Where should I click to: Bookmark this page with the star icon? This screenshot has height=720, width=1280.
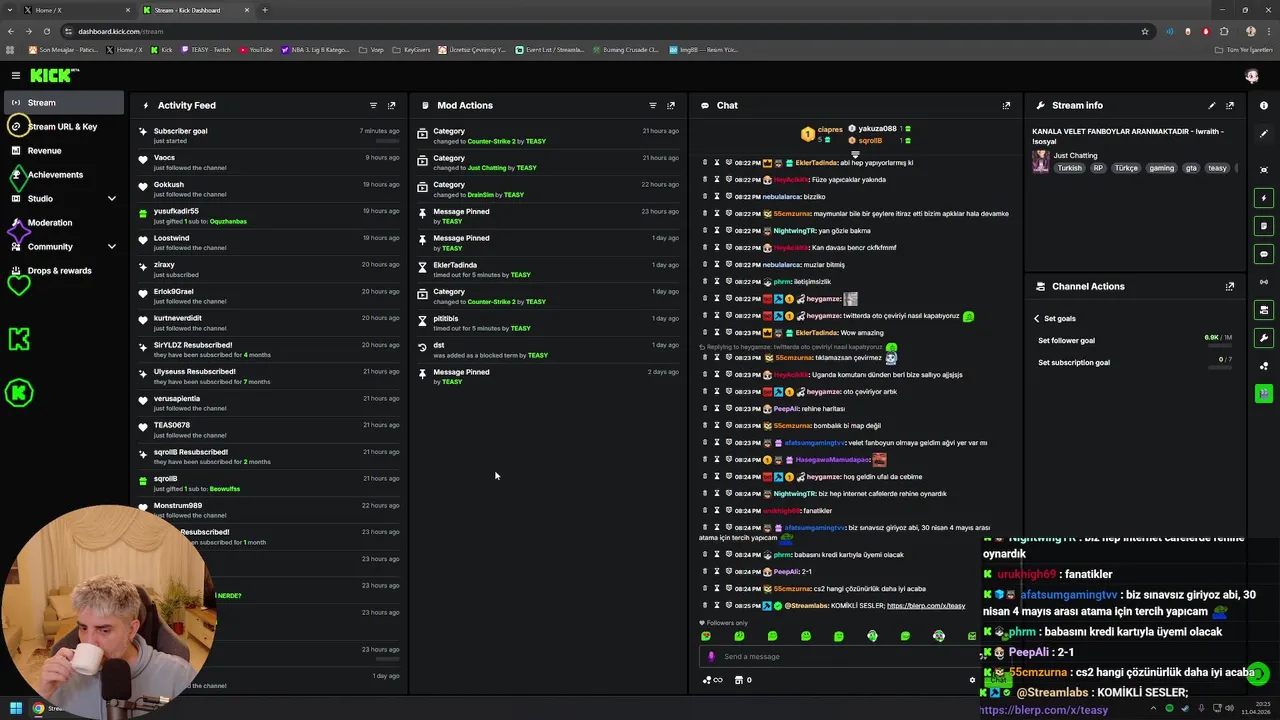coord(1145,31)
